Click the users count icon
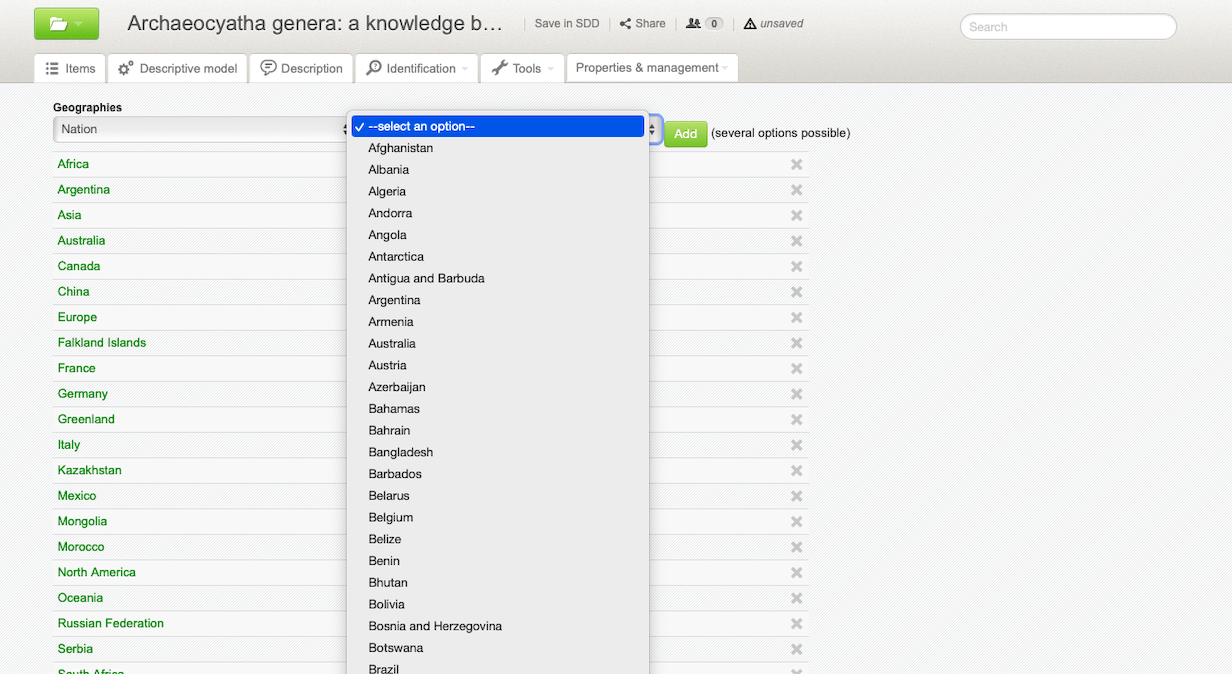Image resolution: width=1232 pixels, height=674 pixels. 693,24
